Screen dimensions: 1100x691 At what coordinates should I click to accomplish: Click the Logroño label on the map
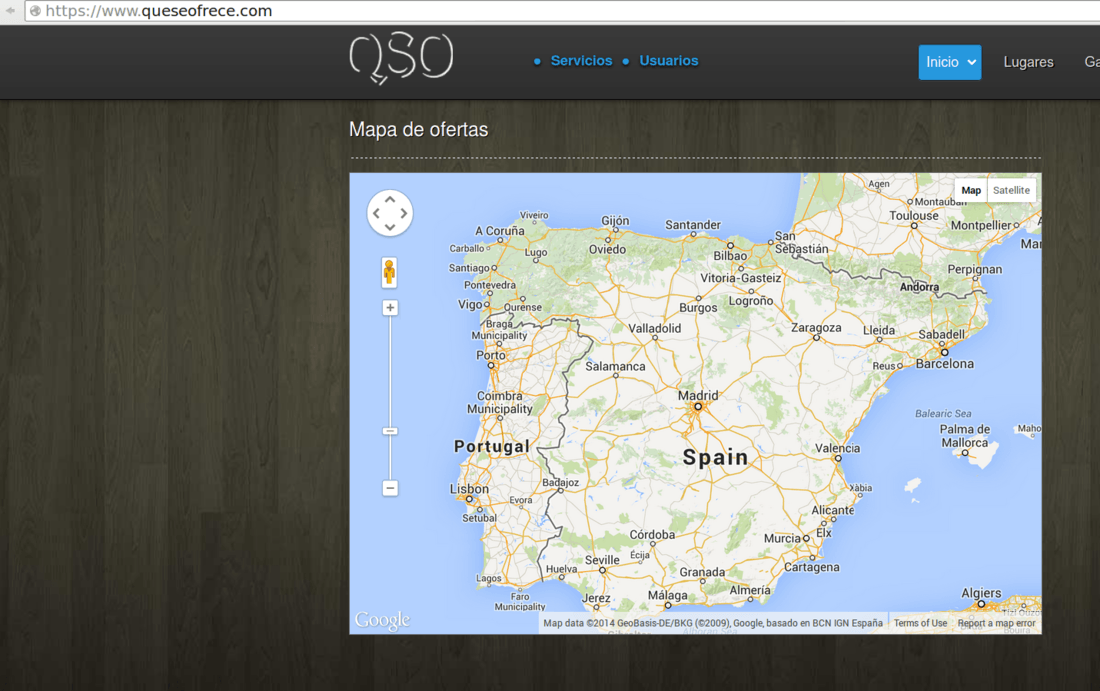tap(751, 301)
